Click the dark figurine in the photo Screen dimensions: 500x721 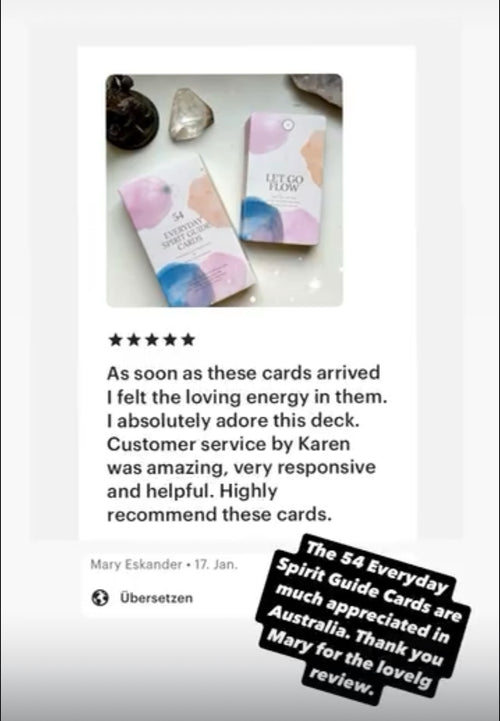131,113
